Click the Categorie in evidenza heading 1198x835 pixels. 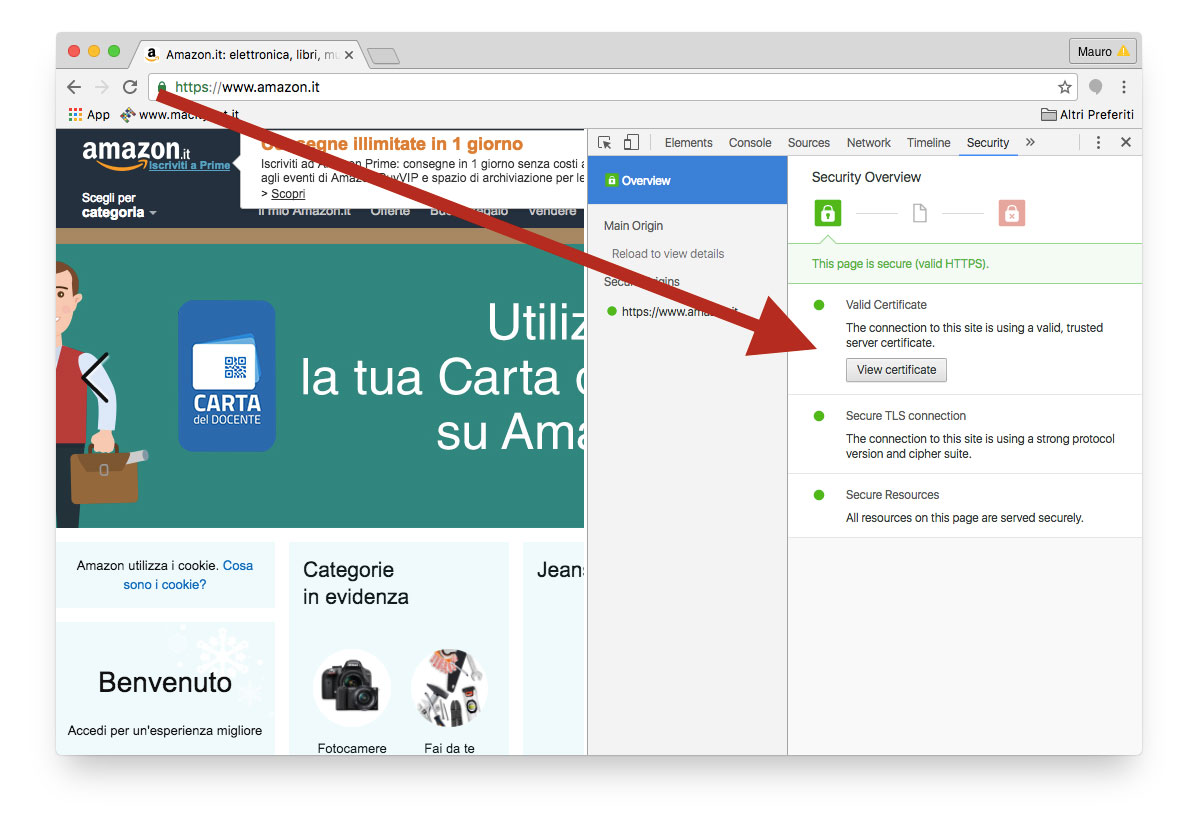click(356, 583)
